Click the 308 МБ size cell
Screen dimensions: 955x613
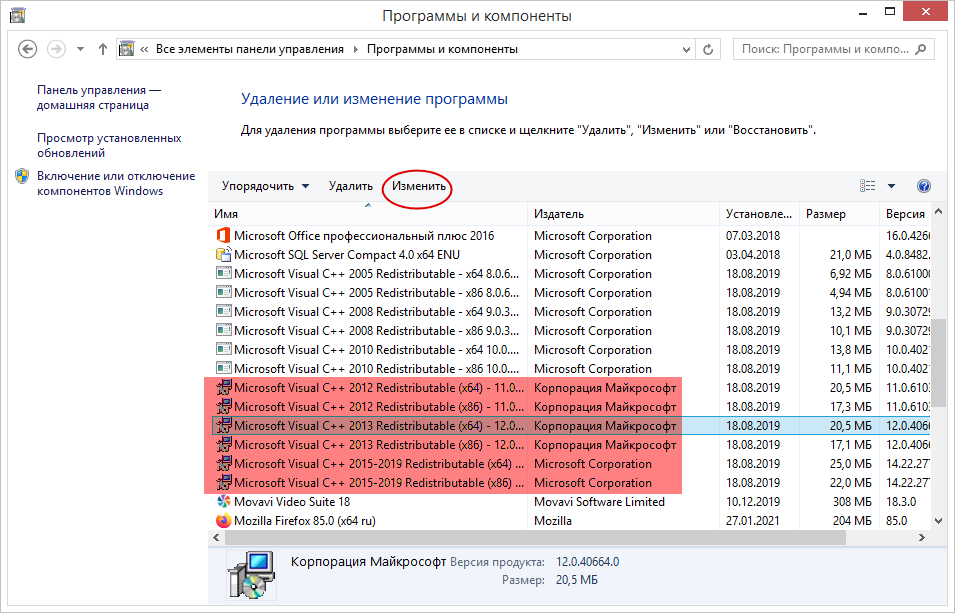pos(852,501)
